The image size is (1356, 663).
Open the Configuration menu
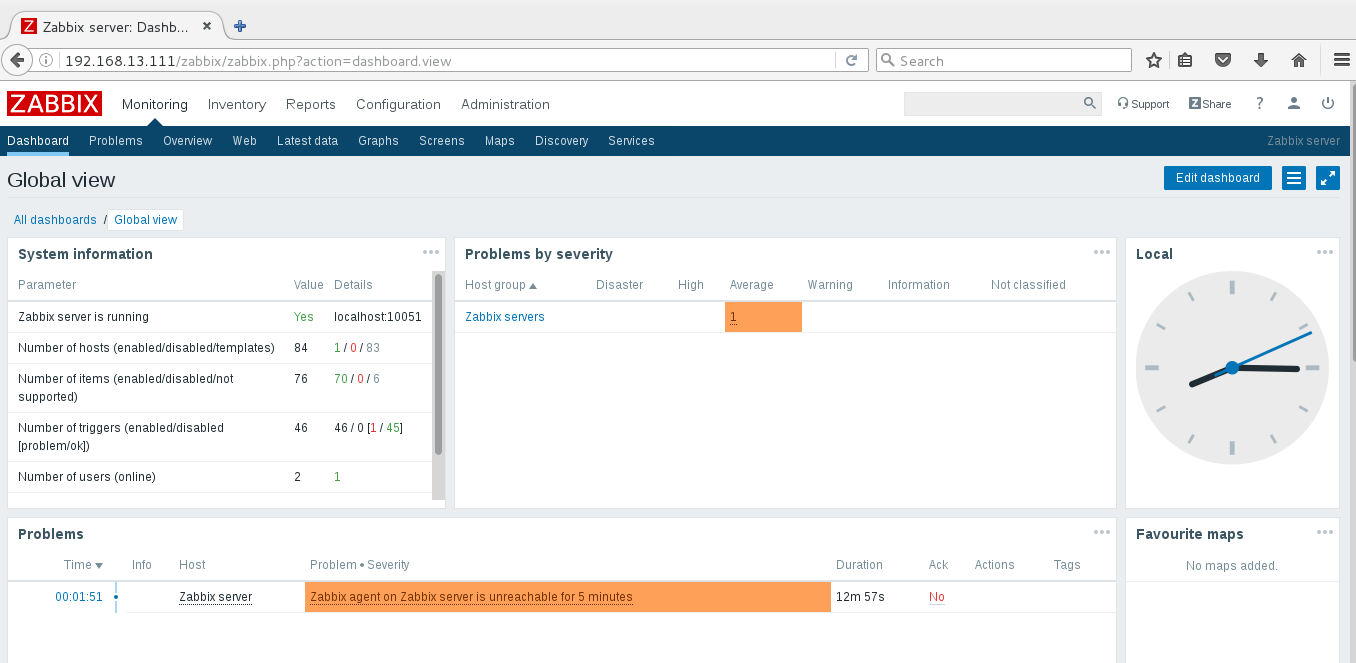tap(398, 104)
